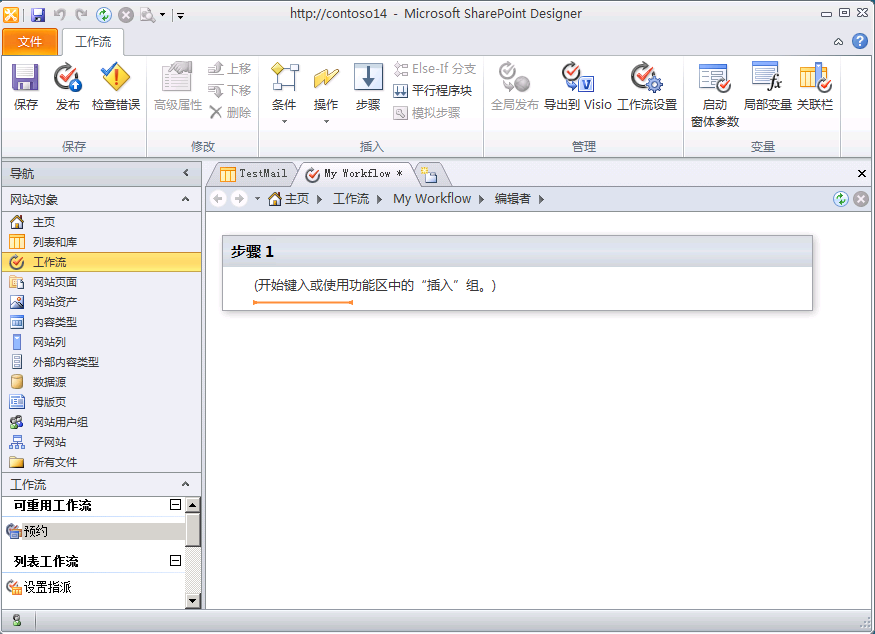Switch to the My Workflow document tab
This screenshot has height=634, width=875.
click(355, 174)
